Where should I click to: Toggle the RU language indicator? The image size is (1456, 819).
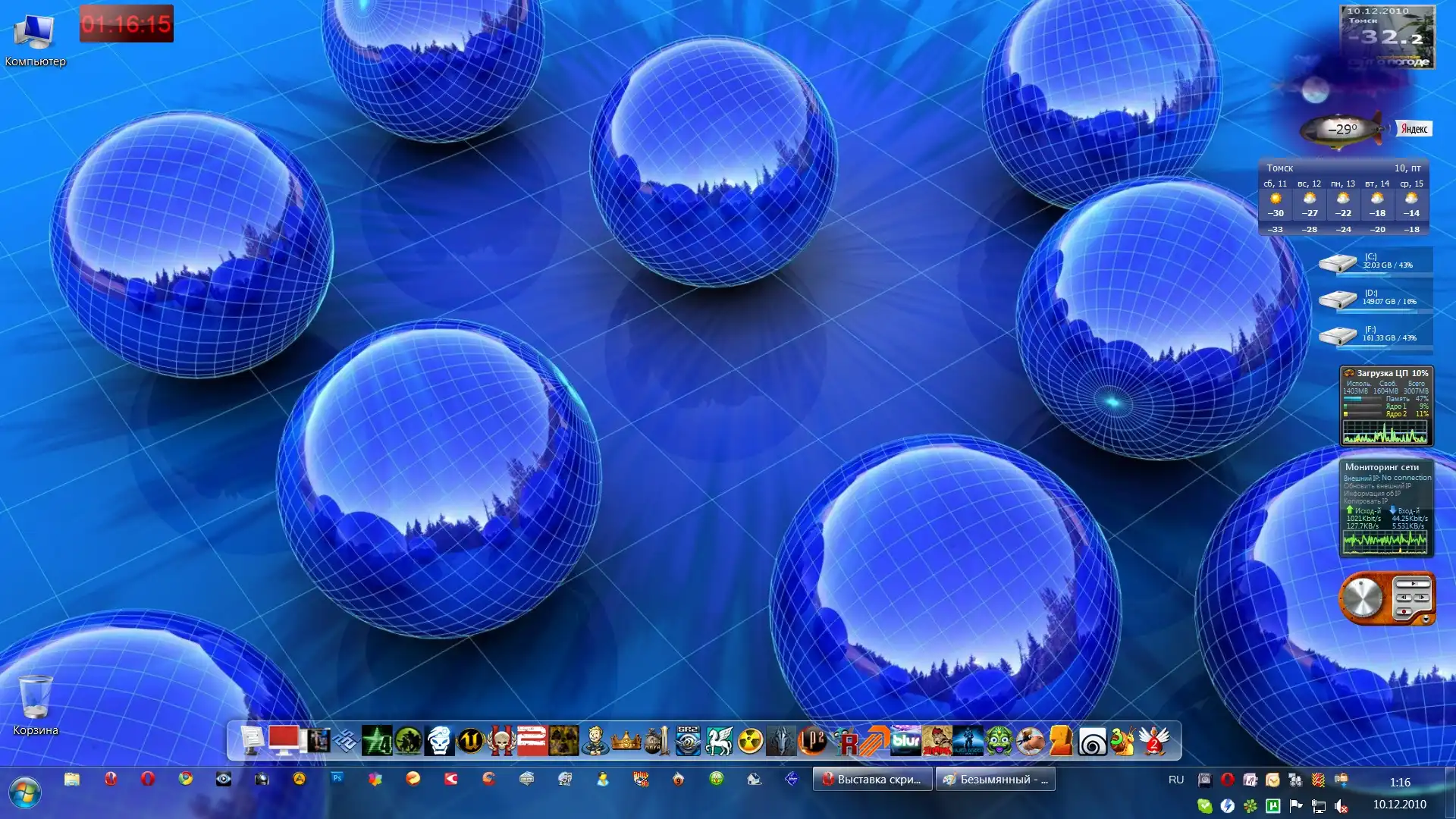[x=1176, y=780]
